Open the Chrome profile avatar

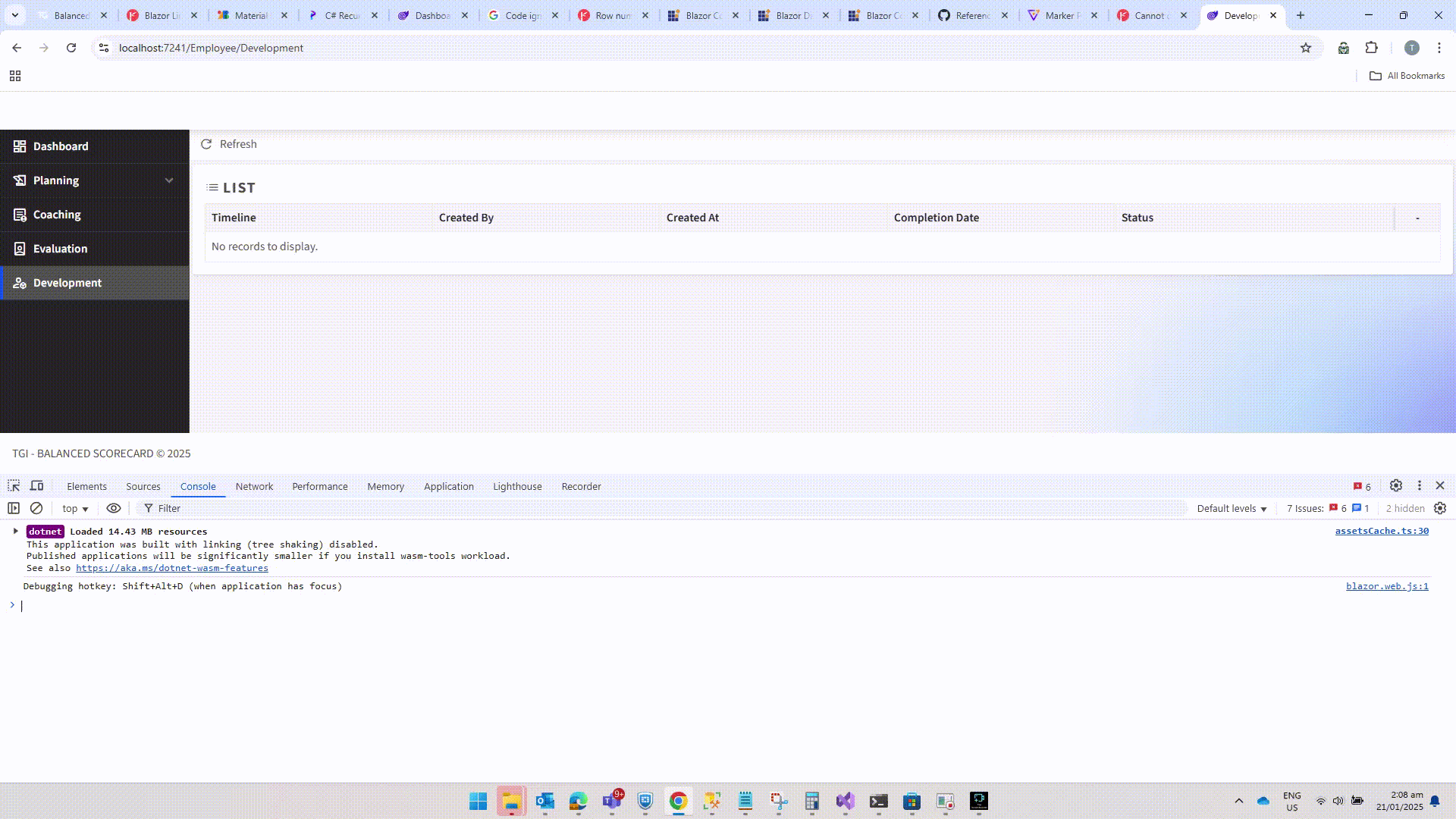coord(1412,48)
